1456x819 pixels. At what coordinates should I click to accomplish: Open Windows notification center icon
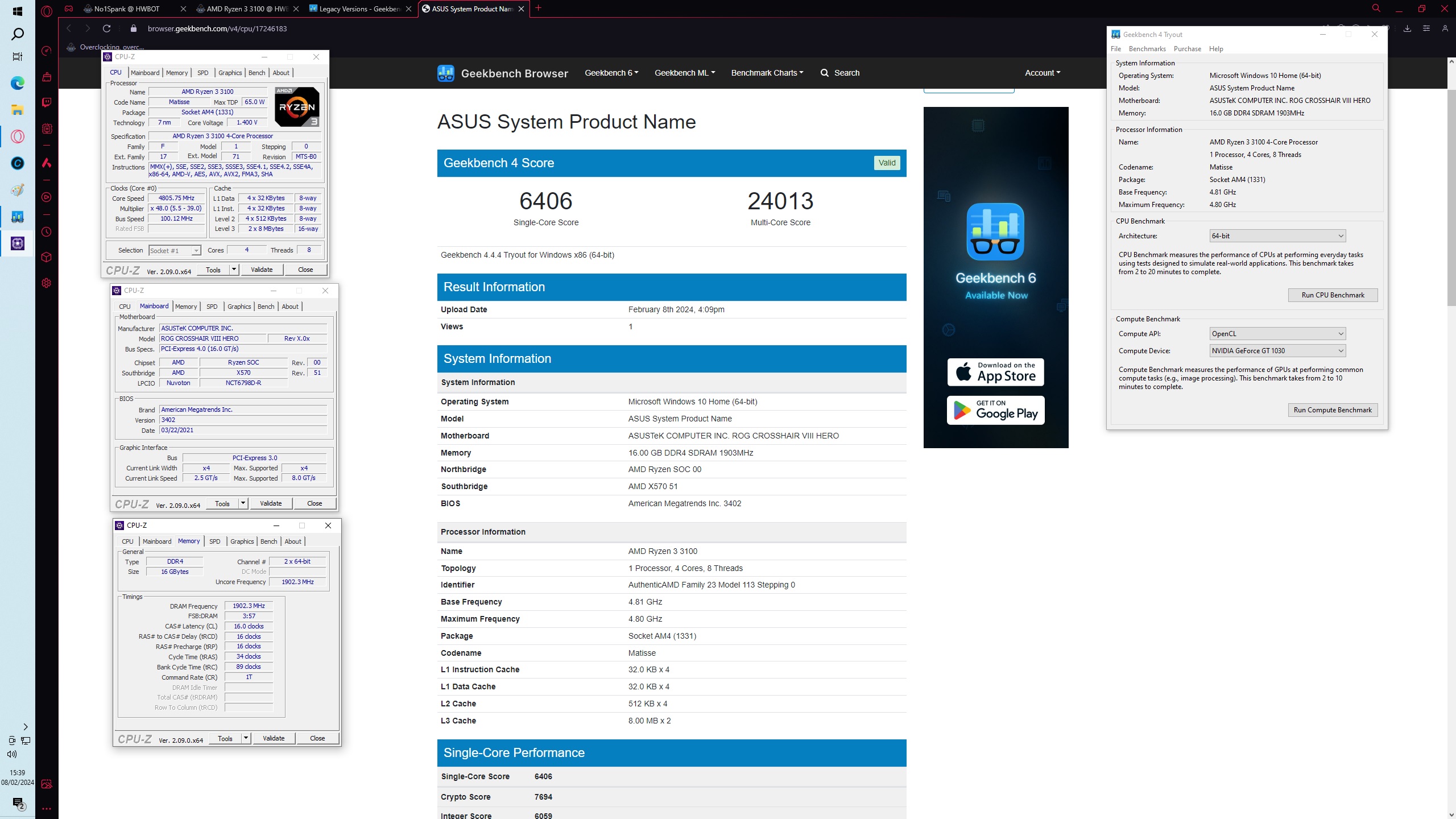click(x=18, y=803)
